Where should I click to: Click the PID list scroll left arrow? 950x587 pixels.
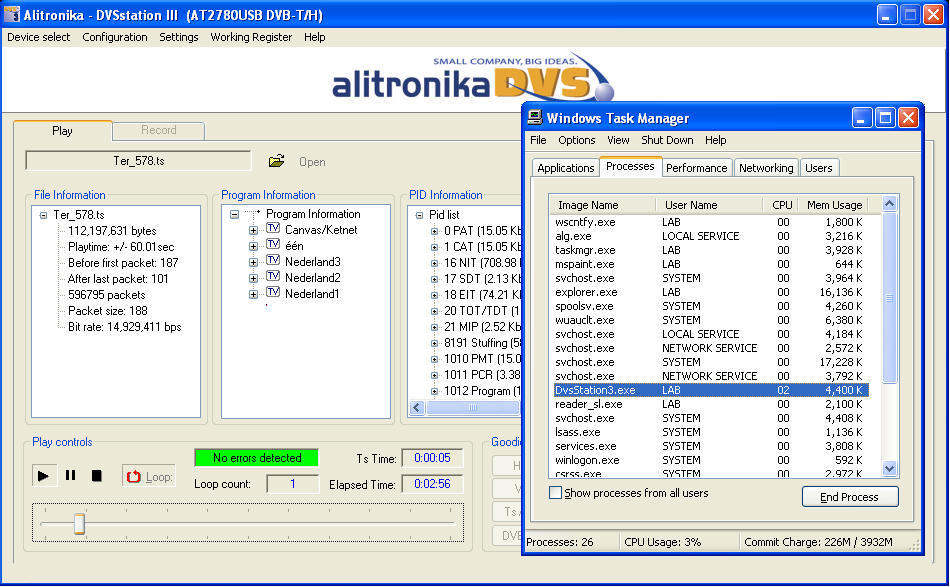(417, 407)
